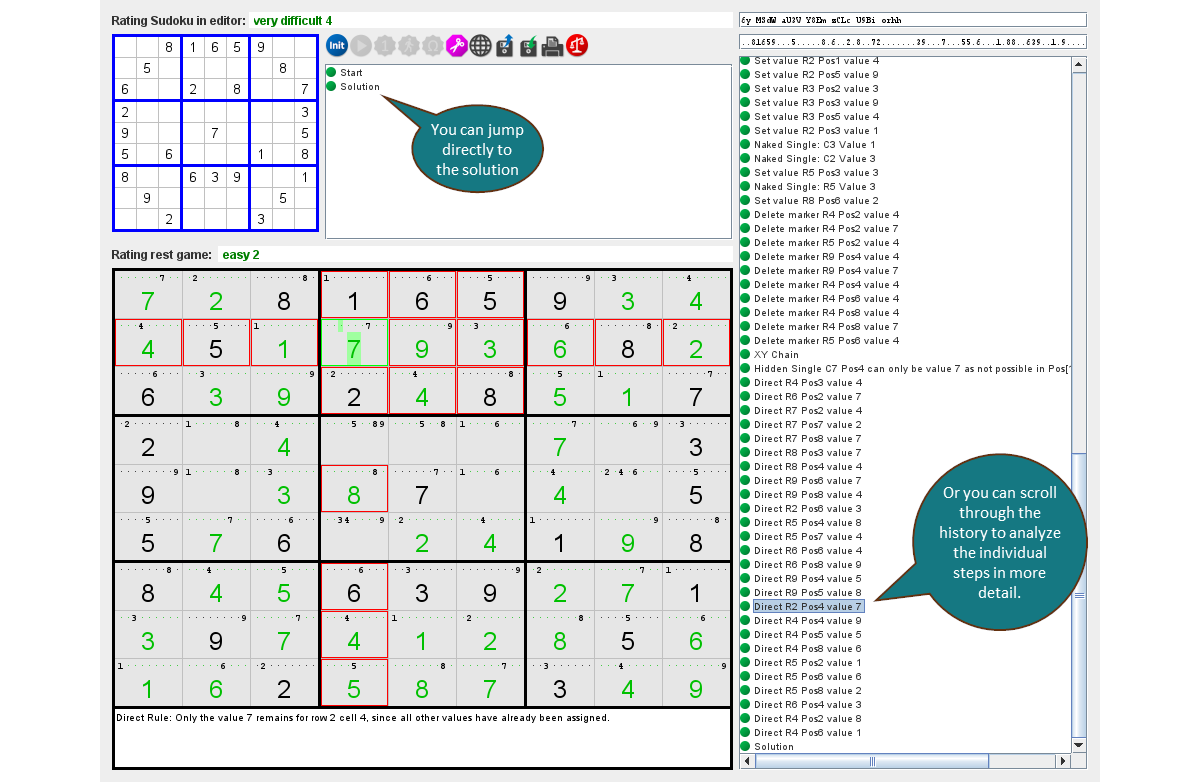
Task: Click the floppy disk with blue arrow icon
Action: click(505, 45)
